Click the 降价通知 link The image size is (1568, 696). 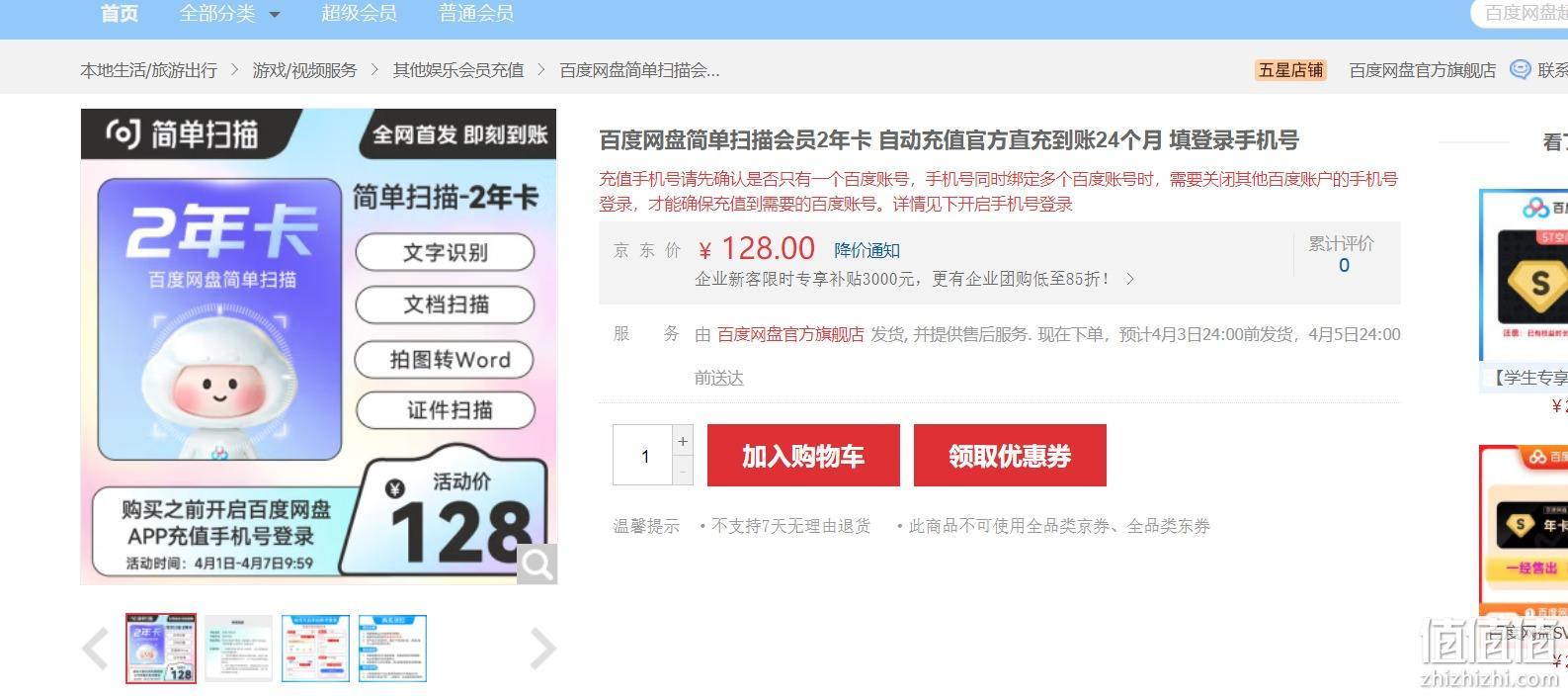pos(867,250)
